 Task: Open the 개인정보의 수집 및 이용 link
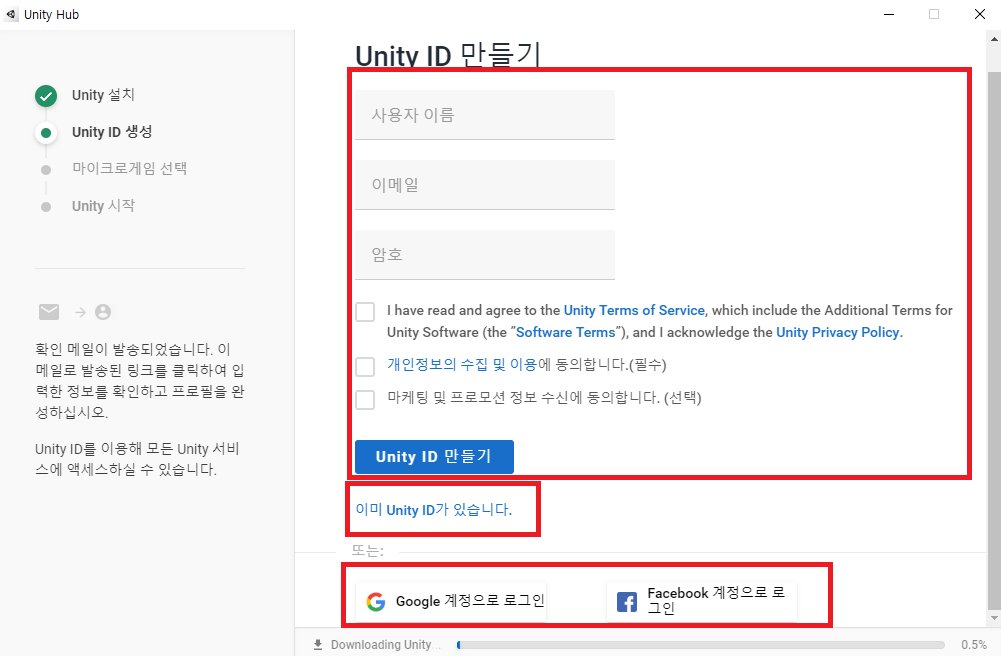(x=462, y=364)
